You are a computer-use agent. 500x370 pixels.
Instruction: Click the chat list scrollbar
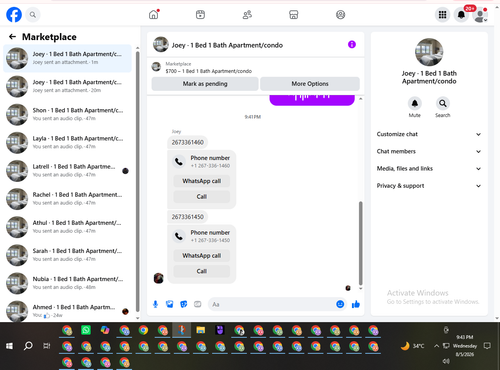click(x=137, y=182)
